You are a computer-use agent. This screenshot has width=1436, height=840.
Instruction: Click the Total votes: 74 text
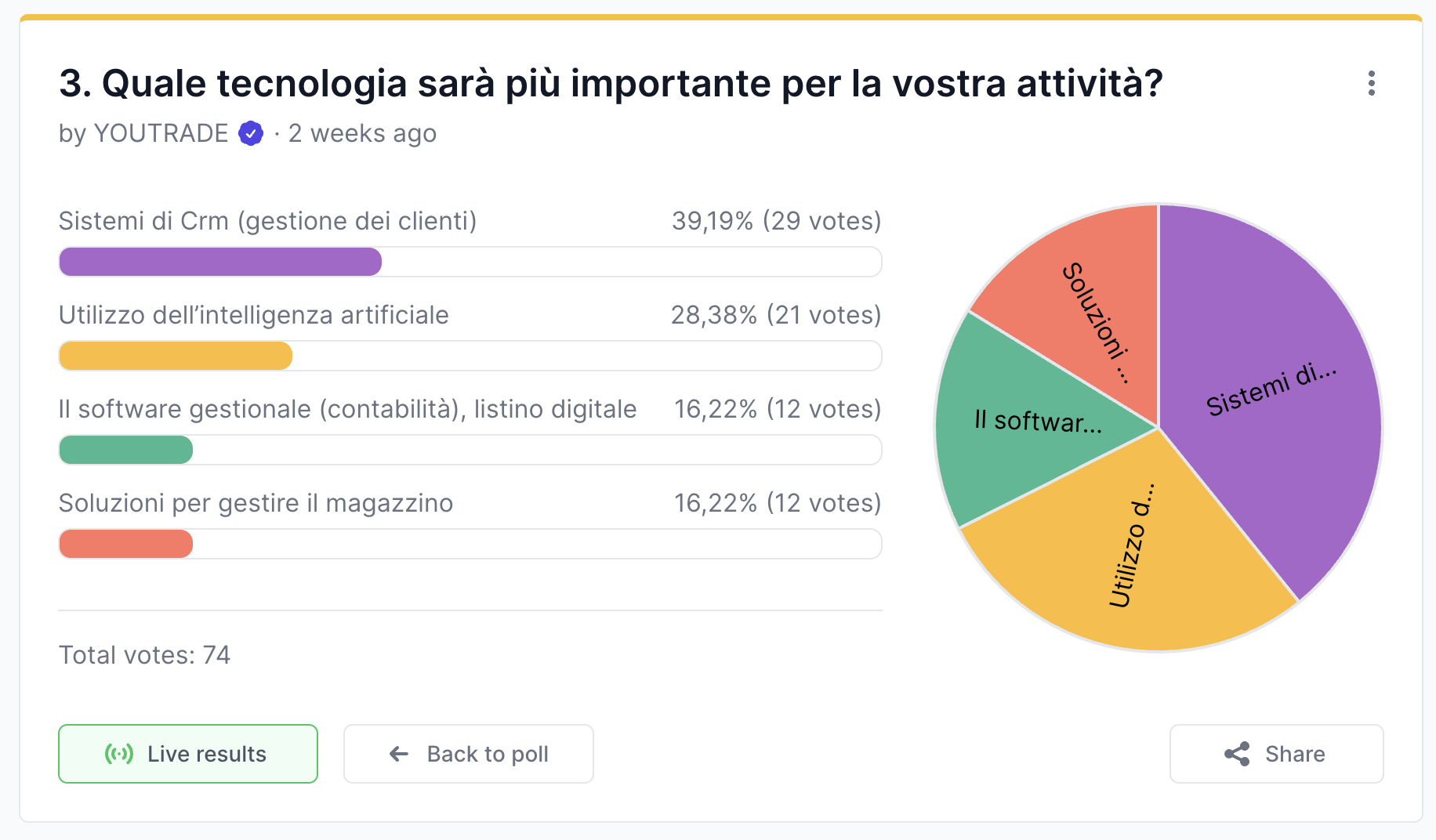pyautogui.click(x=145, y=655)
